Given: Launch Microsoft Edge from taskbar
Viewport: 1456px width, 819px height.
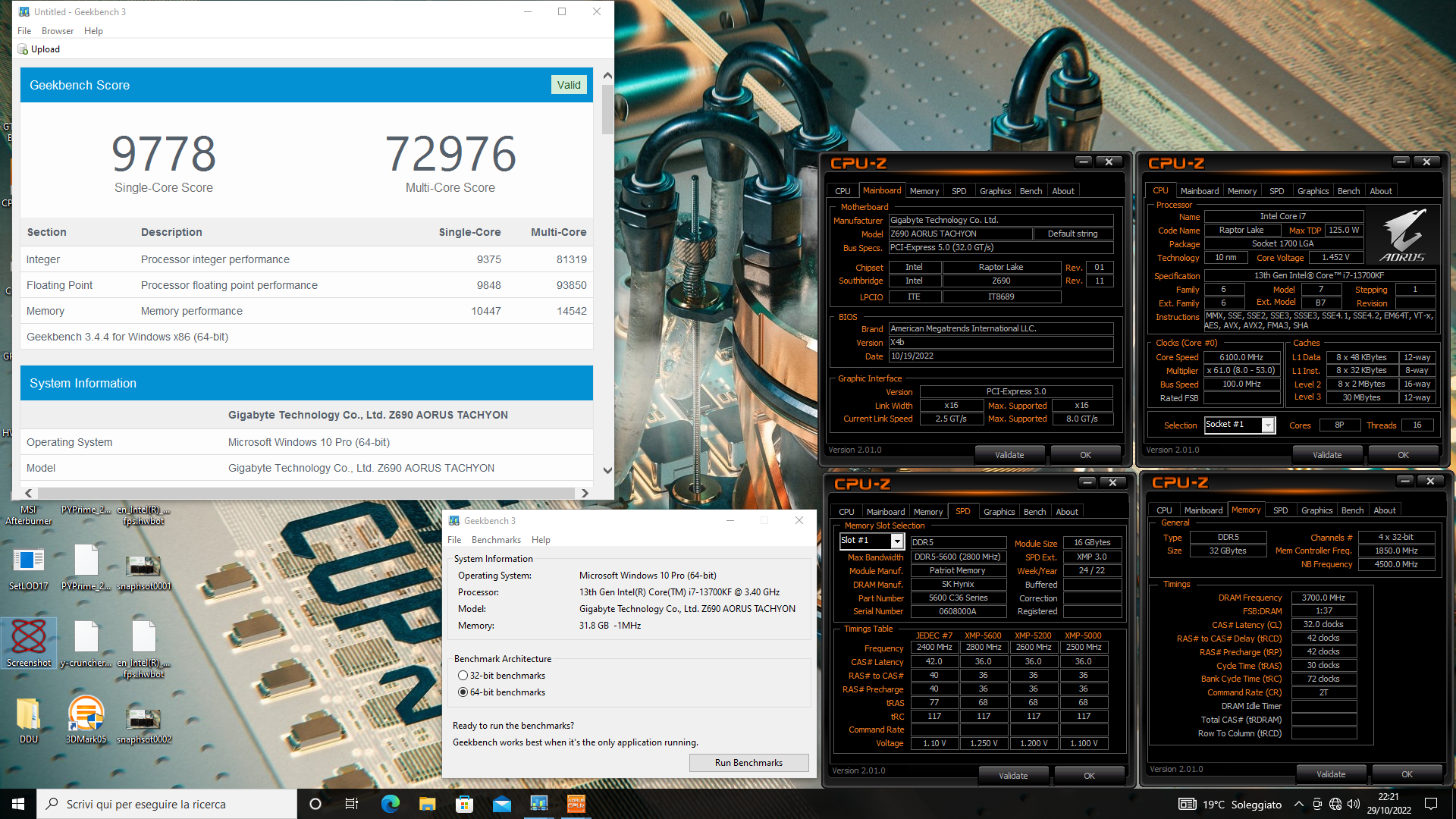Looking at the screenshot, I should (x=390, y=804).
